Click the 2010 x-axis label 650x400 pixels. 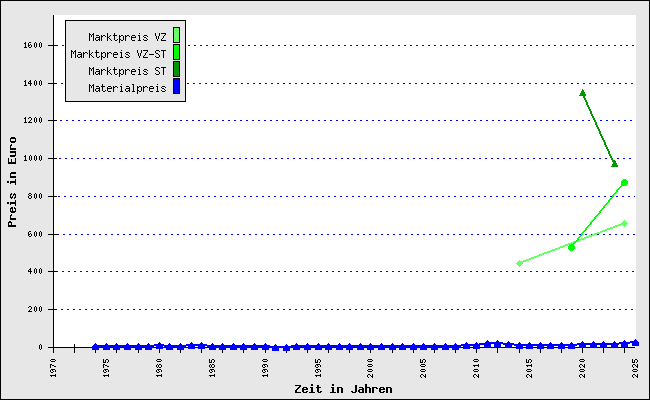476,368
